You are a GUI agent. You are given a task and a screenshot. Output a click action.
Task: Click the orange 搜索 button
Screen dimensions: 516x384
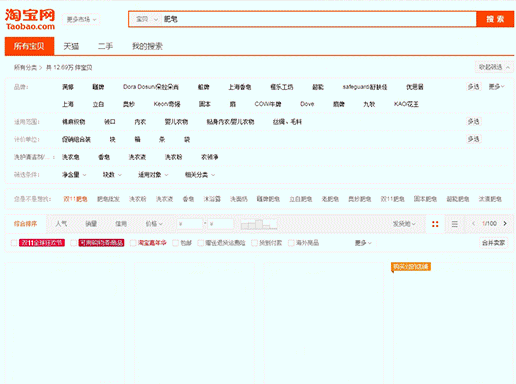(x=495, y=19)
